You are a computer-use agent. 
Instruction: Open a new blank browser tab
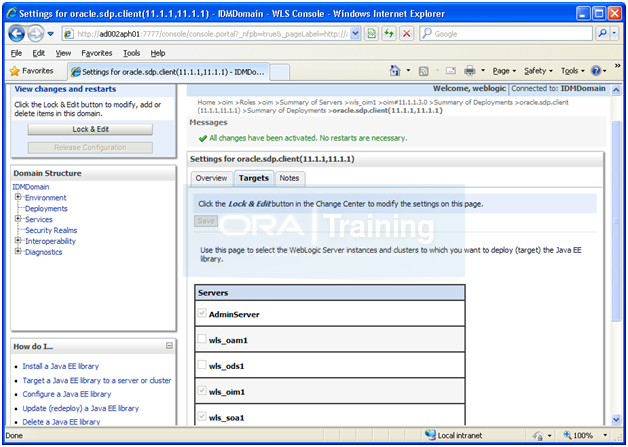coord(280,72)
